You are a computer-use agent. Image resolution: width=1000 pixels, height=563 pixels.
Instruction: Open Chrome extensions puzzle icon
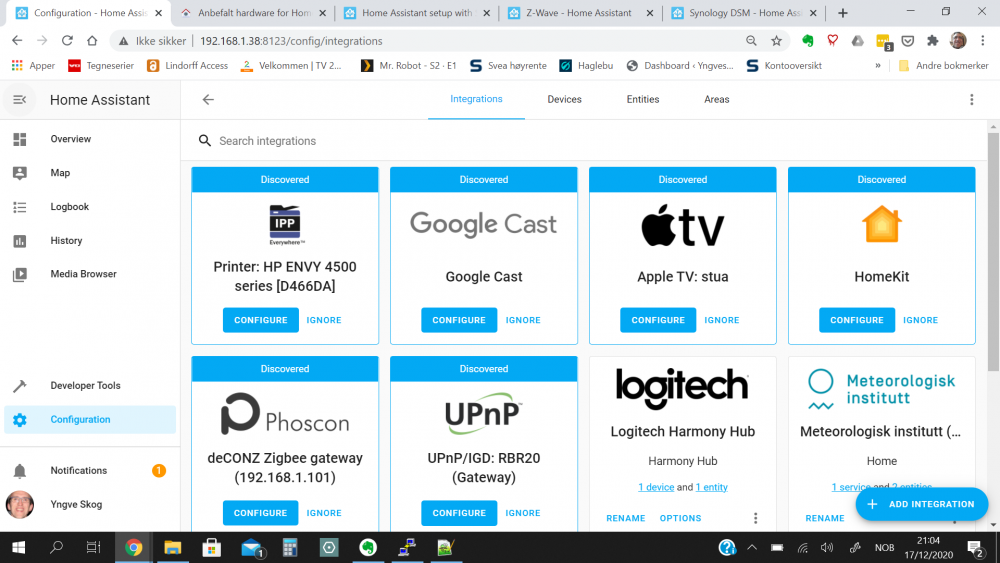pyautogui.click(x=932, y=41)
